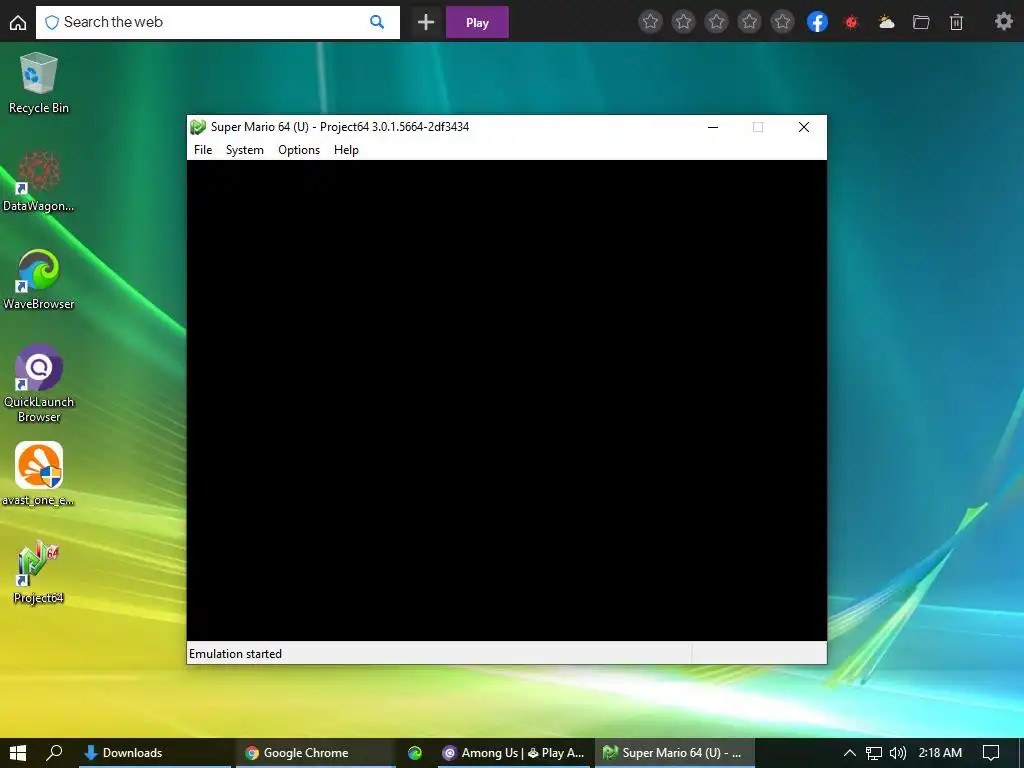This screenshot has height=768, width=1024.
Task: Click the Project64 title bar logo icon
Action: 198,127
